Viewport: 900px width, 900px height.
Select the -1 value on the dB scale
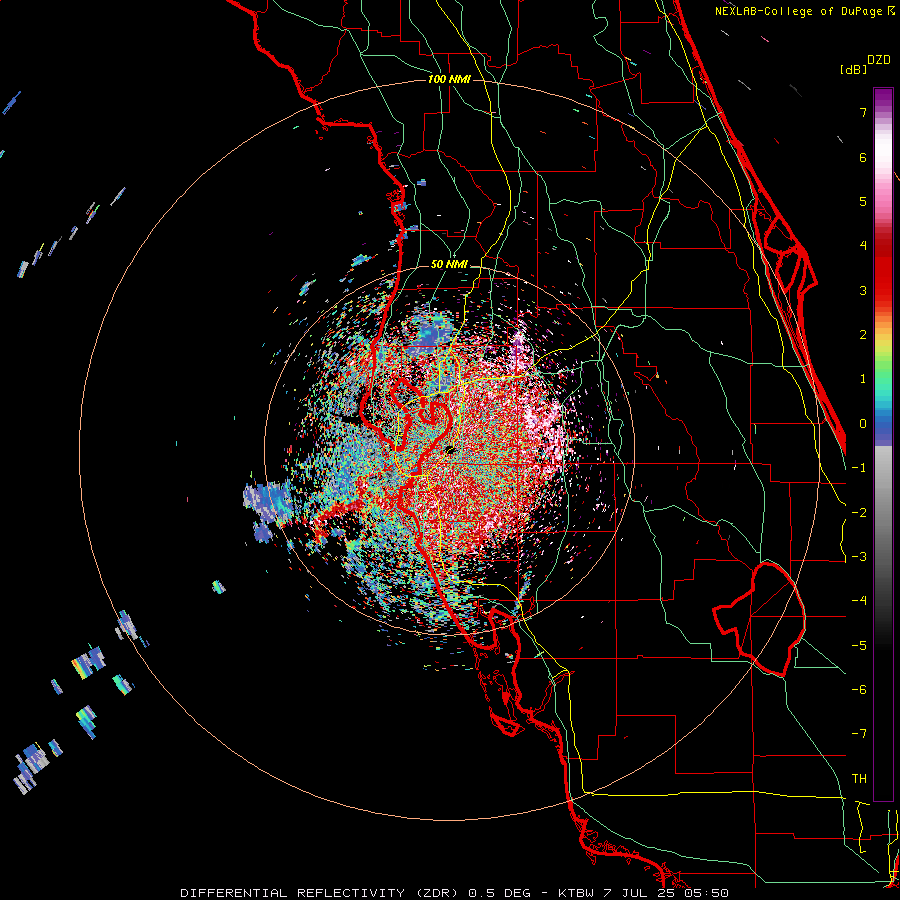pos(859,468)
